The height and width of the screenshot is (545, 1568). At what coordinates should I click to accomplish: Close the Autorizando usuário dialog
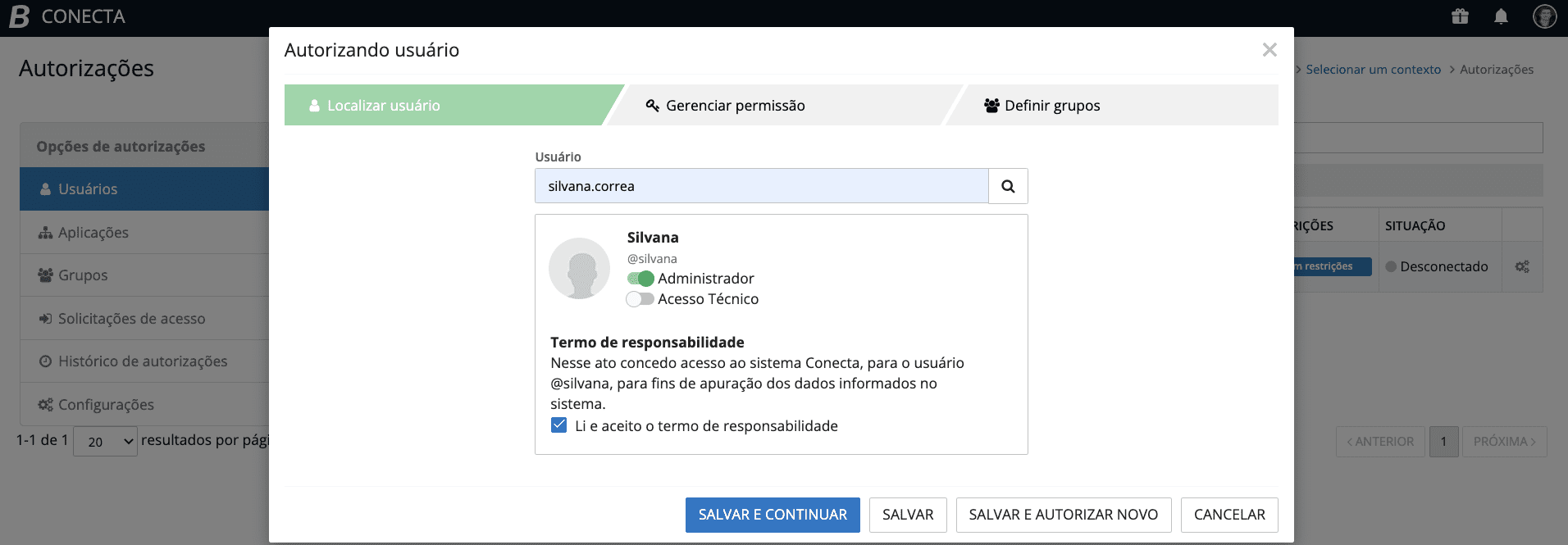pos(1269,50)
